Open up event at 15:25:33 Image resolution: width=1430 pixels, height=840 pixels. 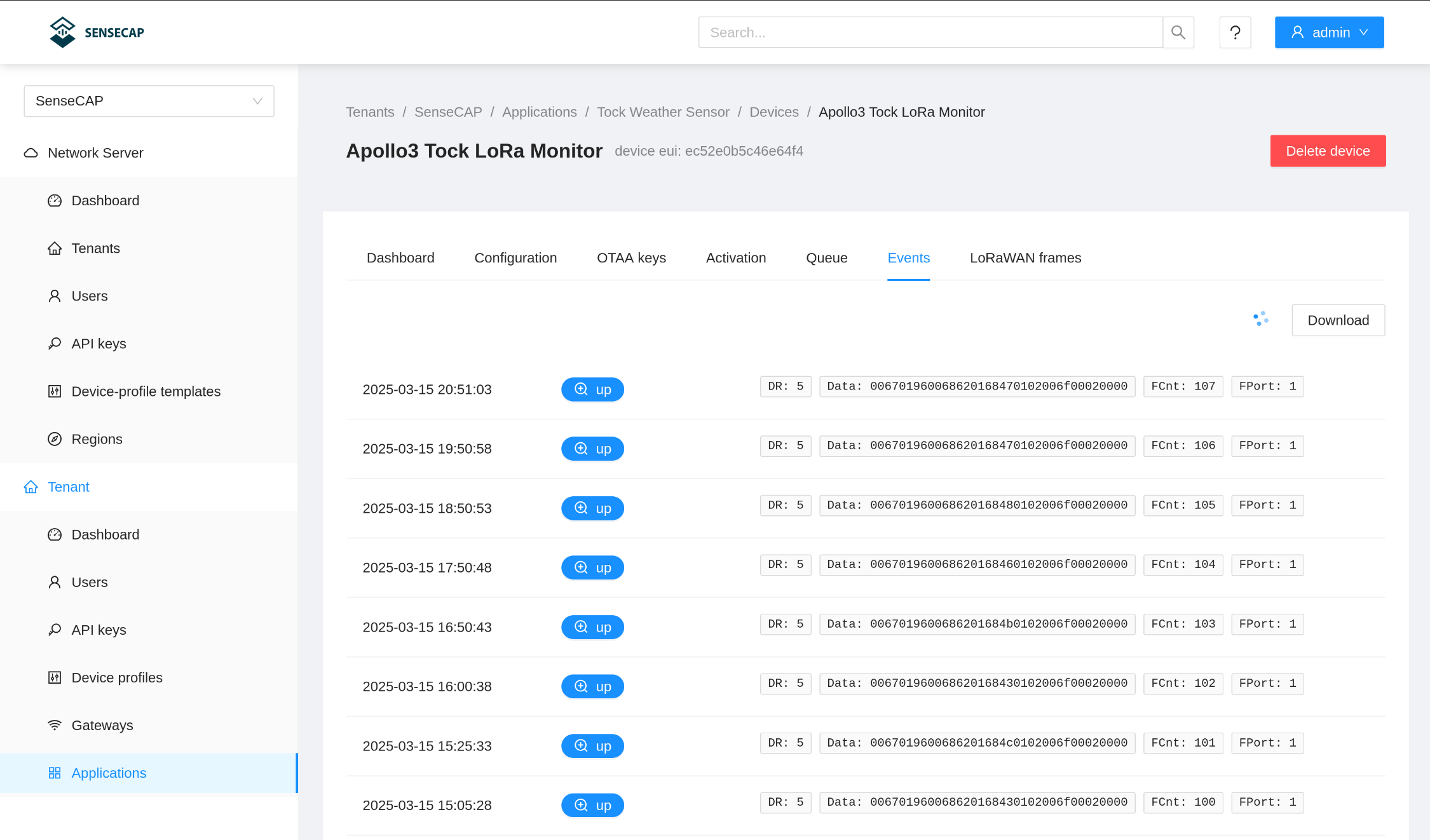[x=592, y=746]
